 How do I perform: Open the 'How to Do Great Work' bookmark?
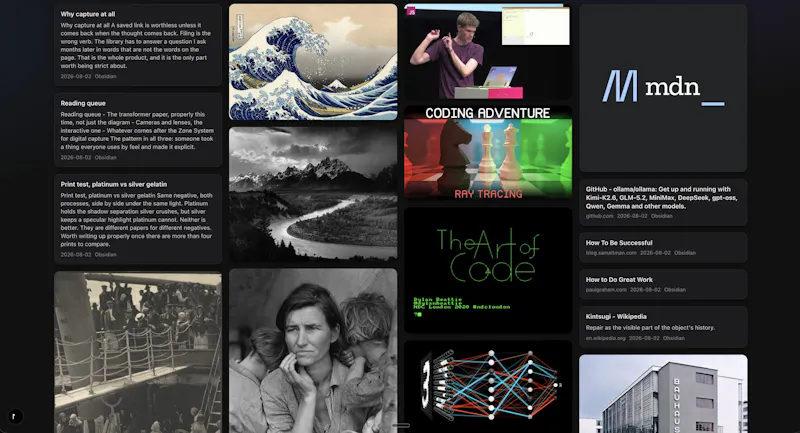[663, 284]
